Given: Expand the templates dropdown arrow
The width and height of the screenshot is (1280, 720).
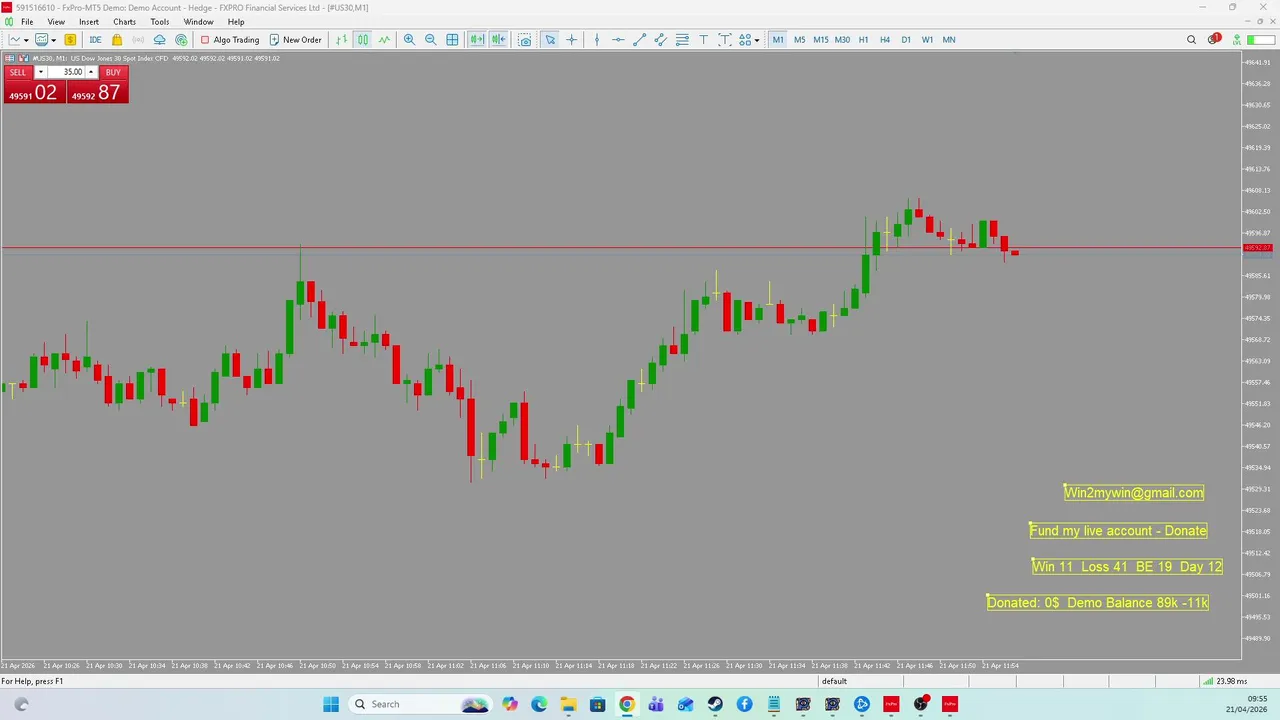Looking at the screenshot, I should [53, 40].
